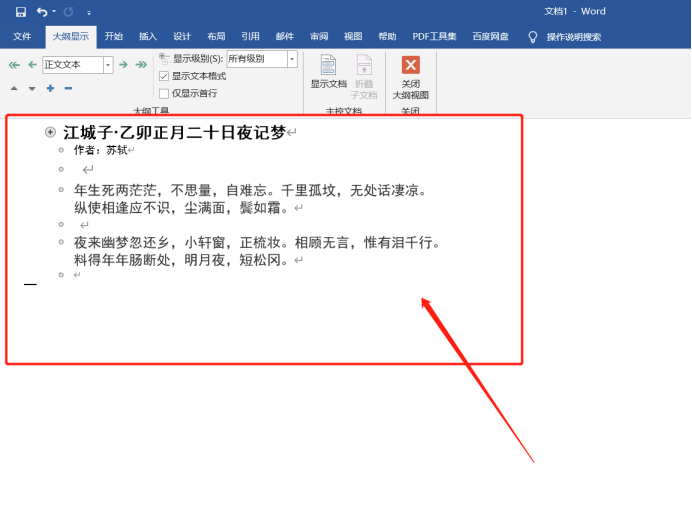Image resolution: width=692 pixels, height=518 pixels.
Task: Click the Expand plus icon in ribbon
Action: 50,88
